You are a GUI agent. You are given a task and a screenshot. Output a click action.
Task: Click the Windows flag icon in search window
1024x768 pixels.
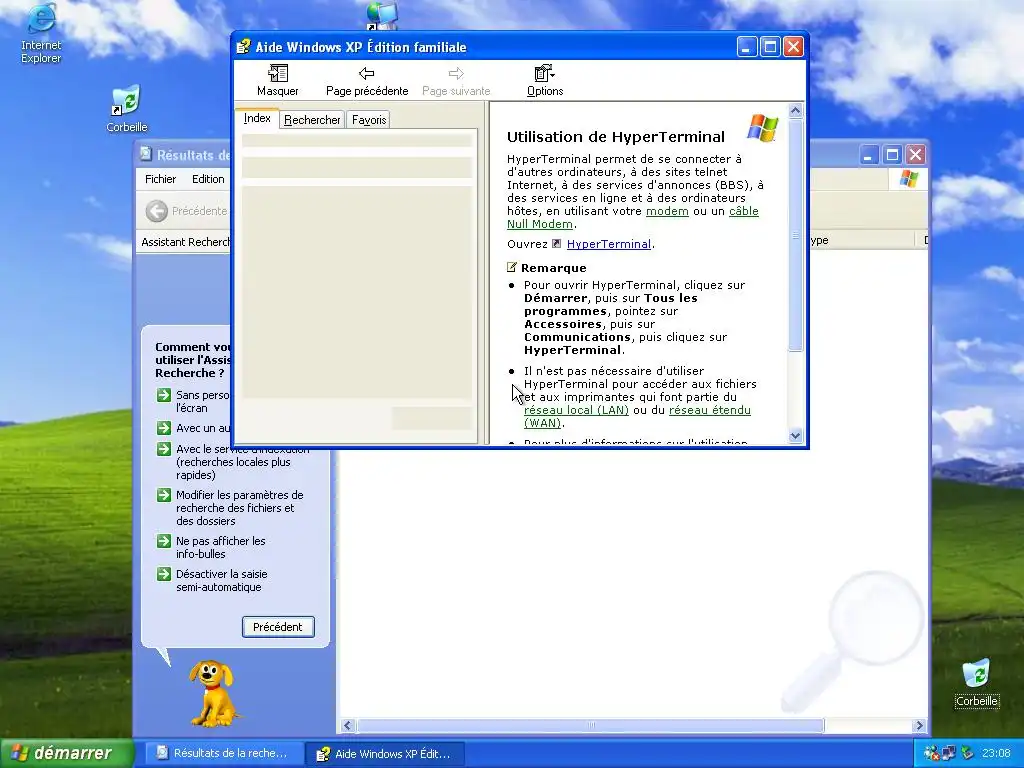point(908,179)
